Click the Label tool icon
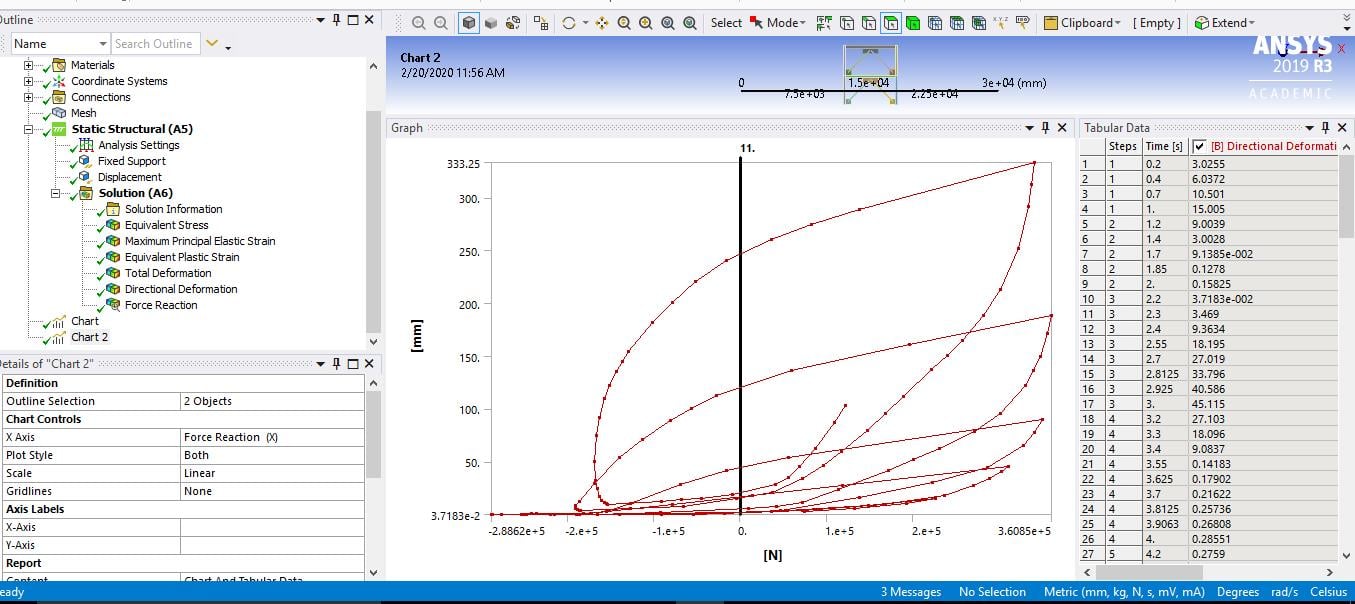This screenshot has height=604, width=1355. (x=1022, y=22)
